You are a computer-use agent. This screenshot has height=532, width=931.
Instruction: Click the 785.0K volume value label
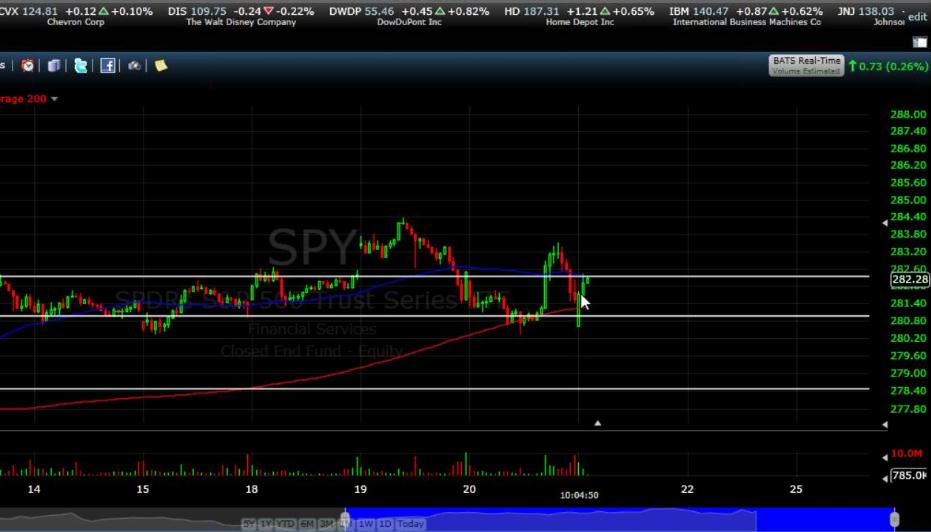[x=910, y=475]
